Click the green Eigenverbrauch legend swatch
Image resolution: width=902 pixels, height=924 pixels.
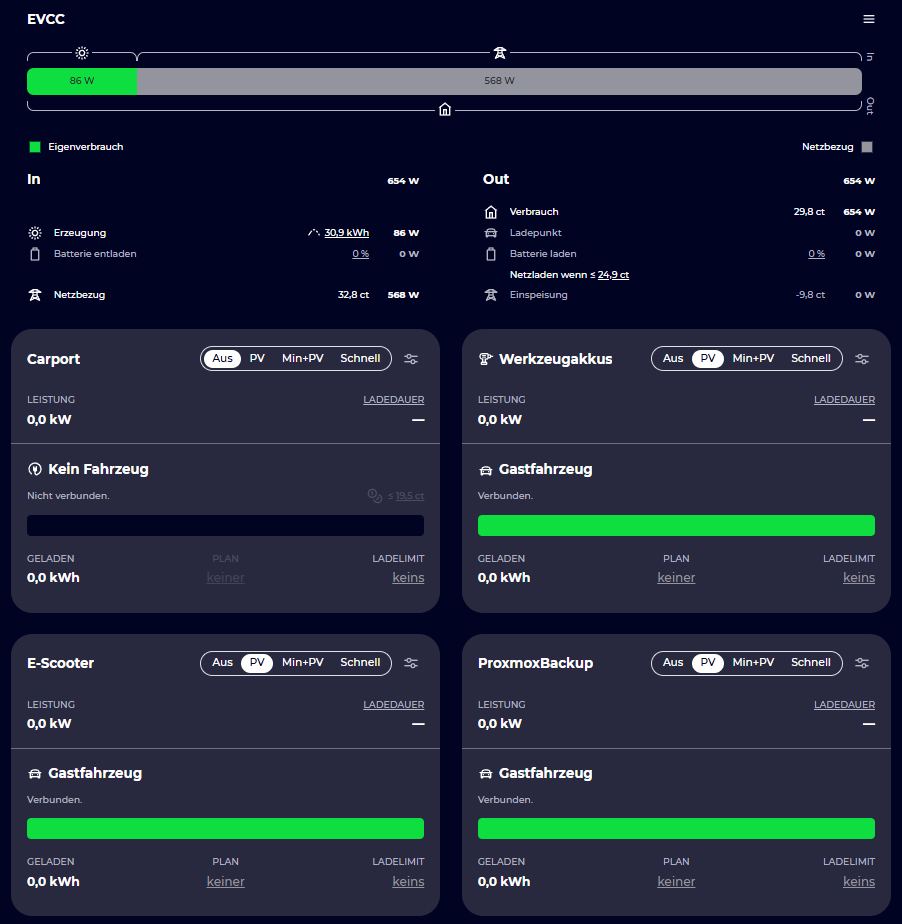point(35,147)
